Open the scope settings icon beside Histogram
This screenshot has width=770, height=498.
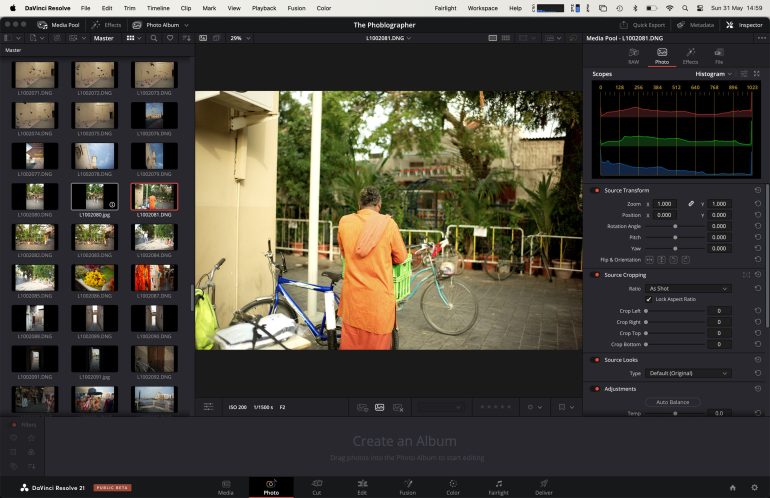click(x=744, y=74)
